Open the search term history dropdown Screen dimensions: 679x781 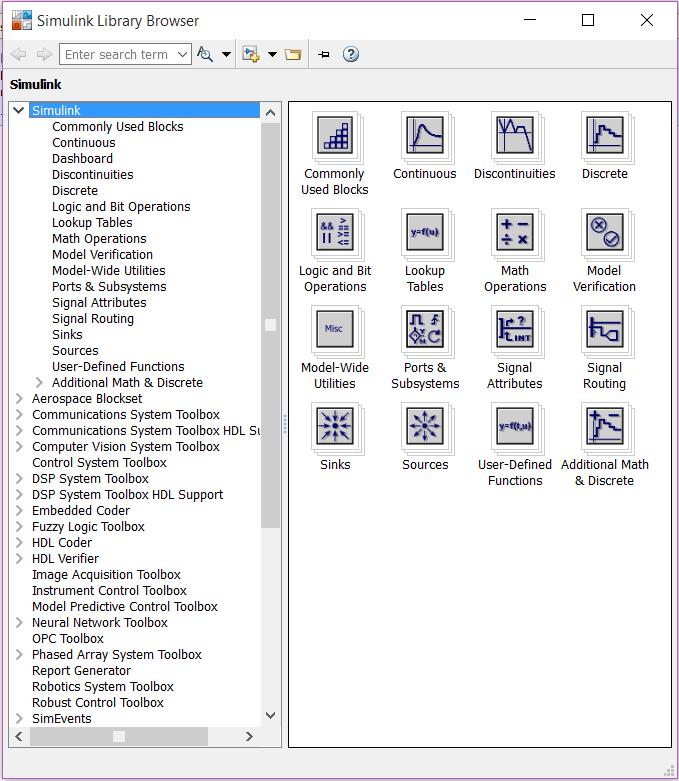(x=183, y=54)
